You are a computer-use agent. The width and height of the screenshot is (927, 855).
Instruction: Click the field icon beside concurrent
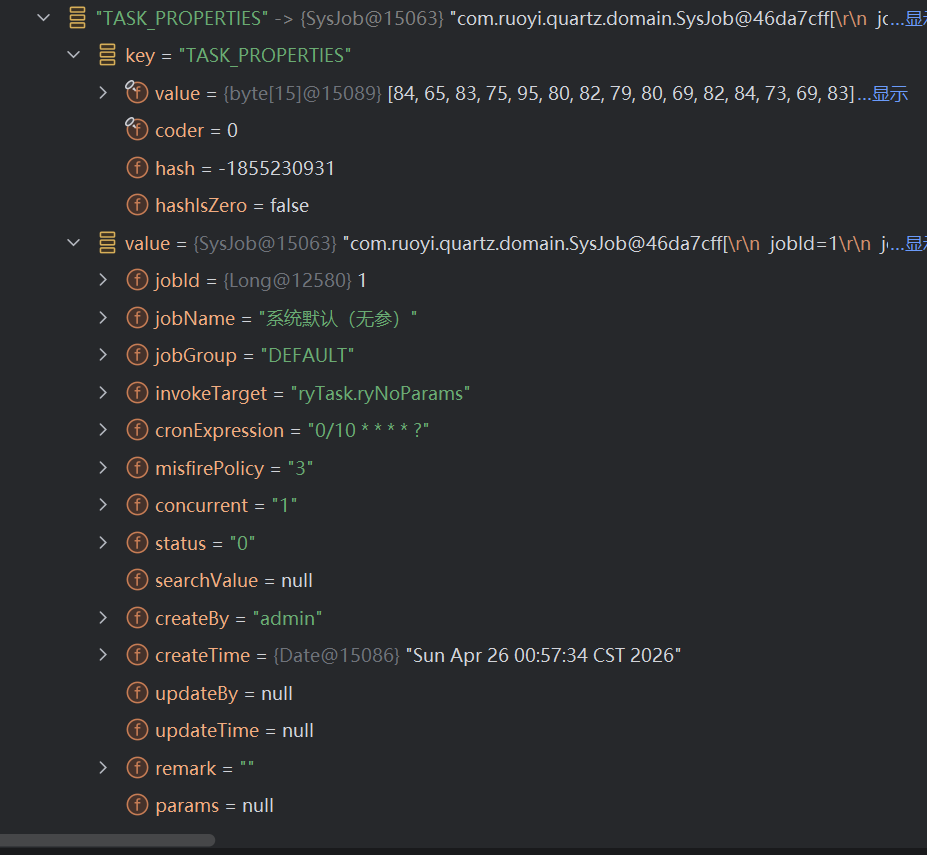137,505
